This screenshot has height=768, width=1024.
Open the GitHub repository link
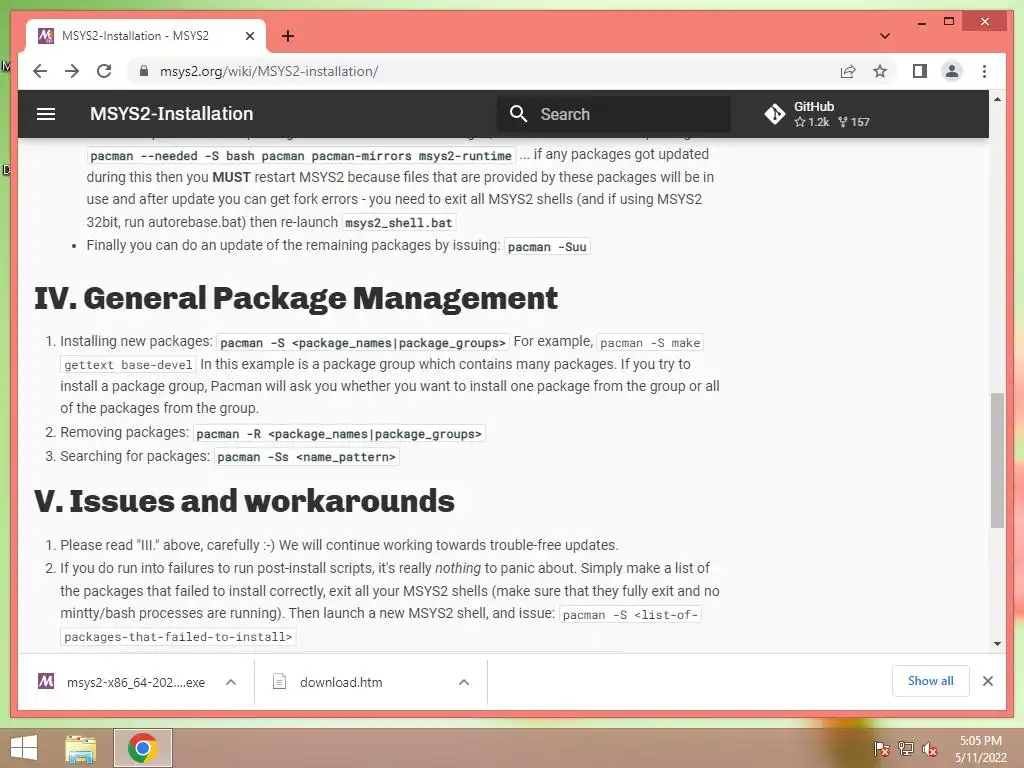(817, 114)
